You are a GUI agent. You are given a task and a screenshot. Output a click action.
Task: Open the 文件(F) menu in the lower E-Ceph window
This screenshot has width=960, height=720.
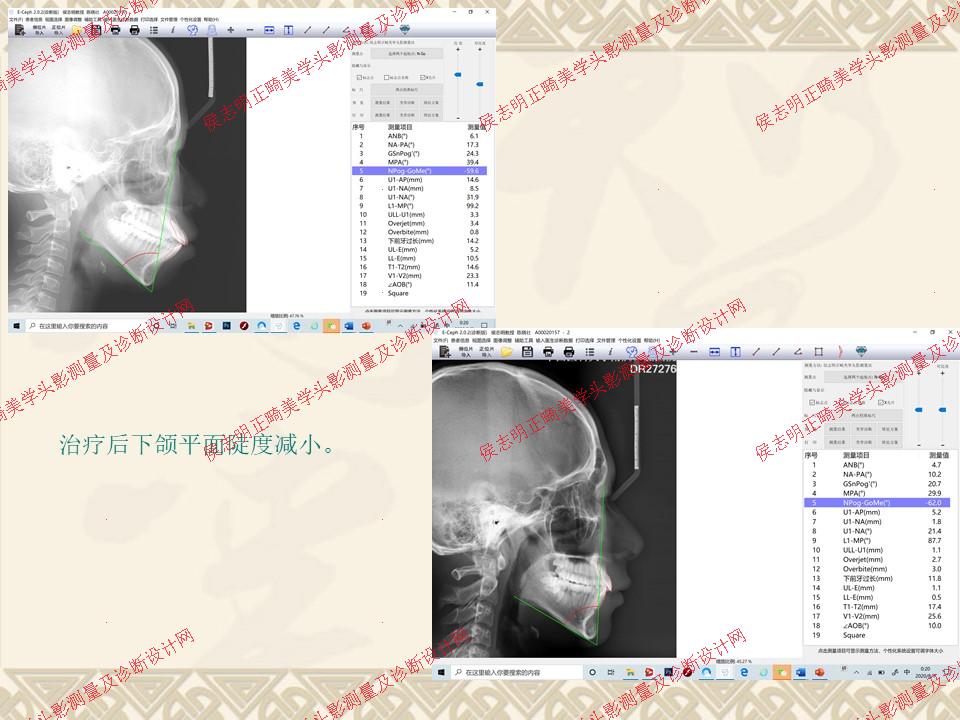[x=441, y=340]
